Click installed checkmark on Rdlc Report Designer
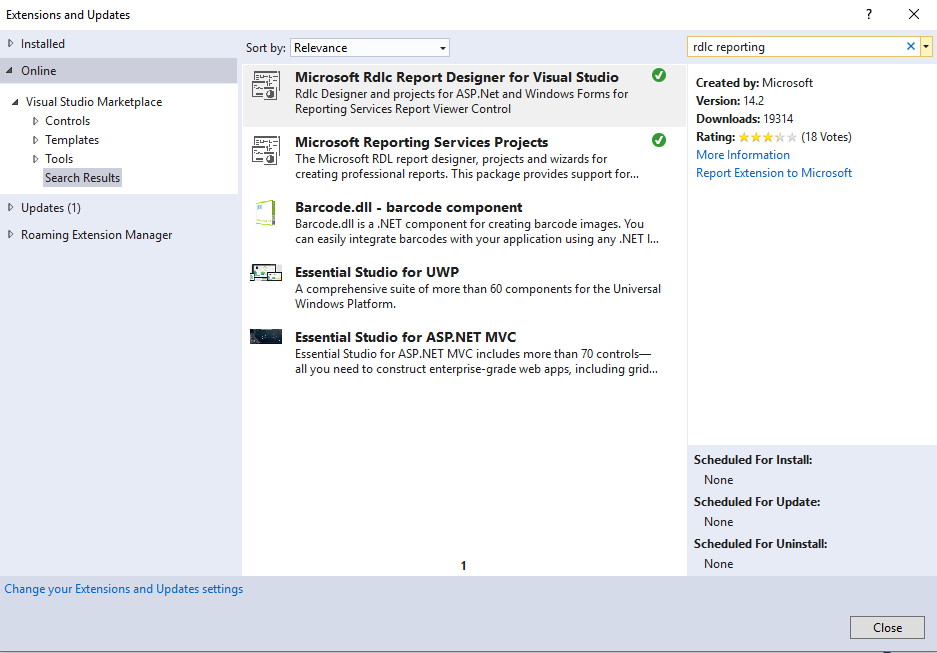 659,75
